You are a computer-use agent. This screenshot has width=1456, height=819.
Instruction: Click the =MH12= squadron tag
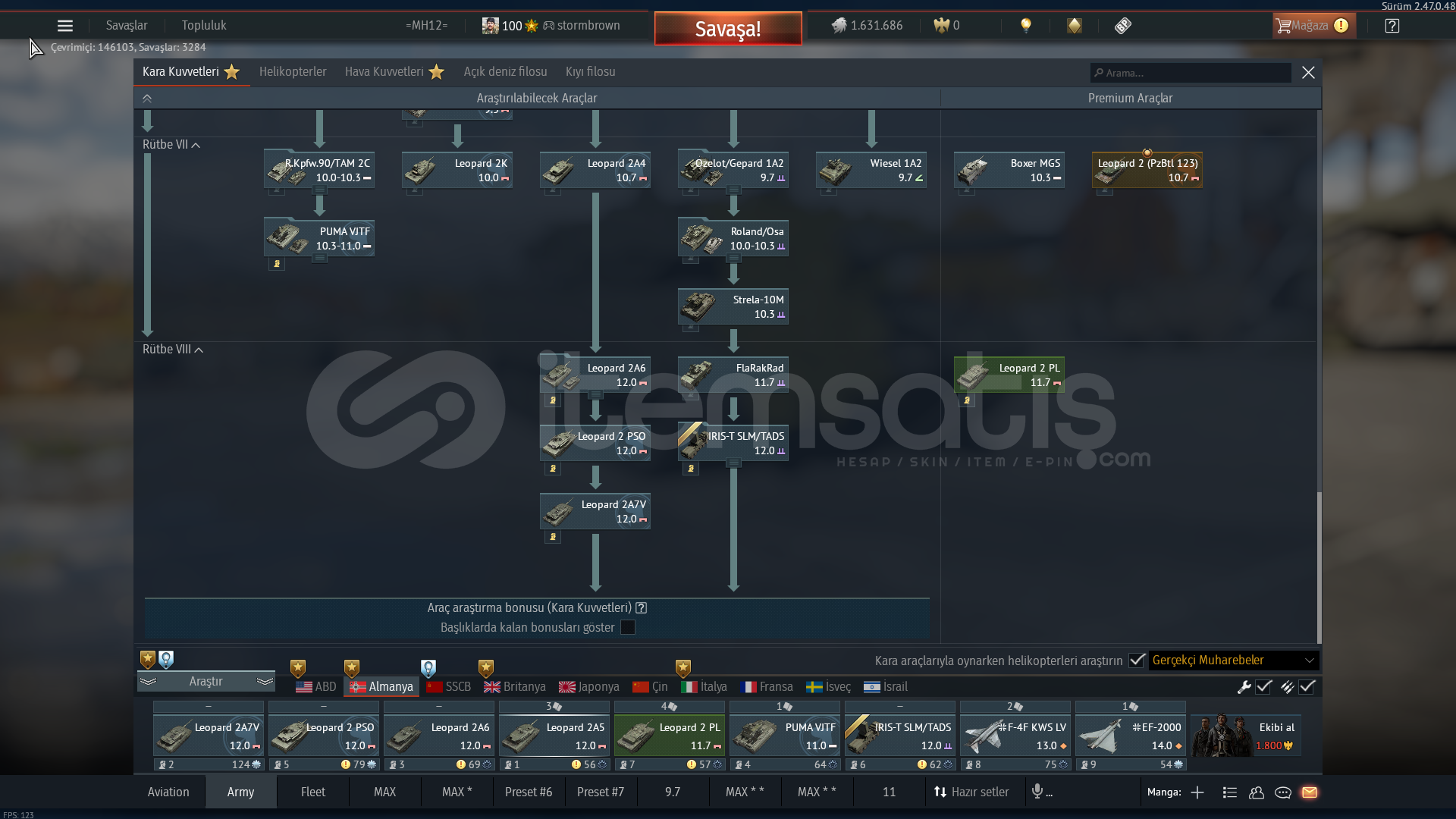click(x=427, y=26)
